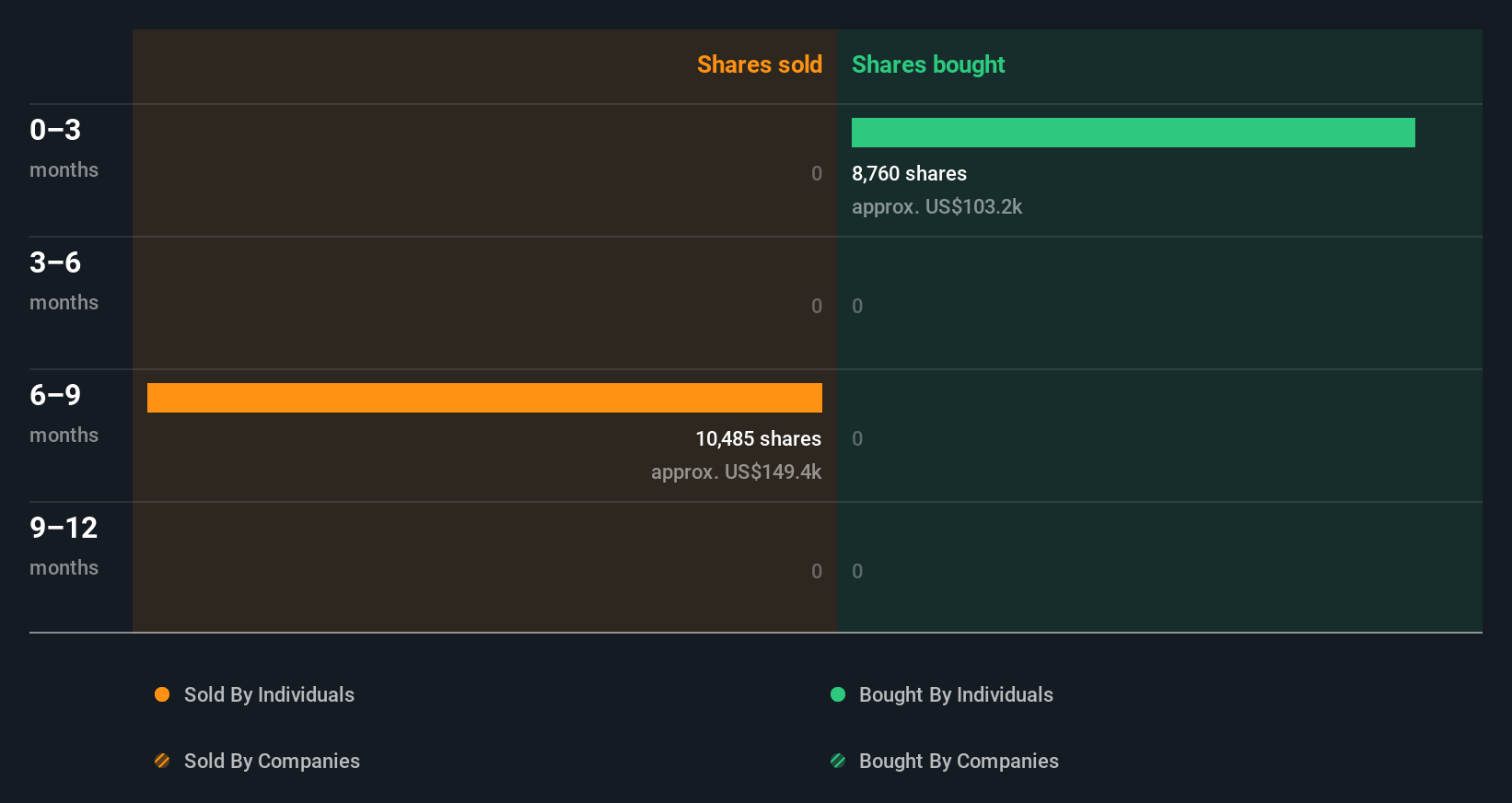Image resolution: width=1512 pixels, height=803 pixels.
Task: Click the green 0–3 months bought bar
Action: point(1134,133)
